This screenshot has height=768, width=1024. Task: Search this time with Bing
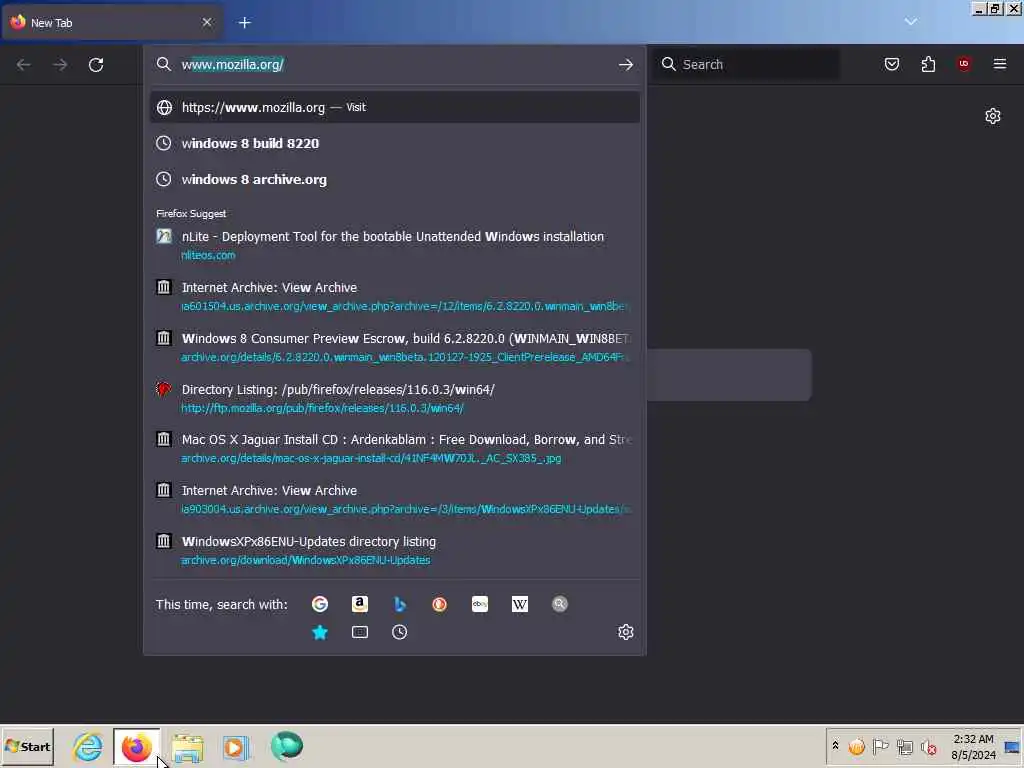[400, 604]
